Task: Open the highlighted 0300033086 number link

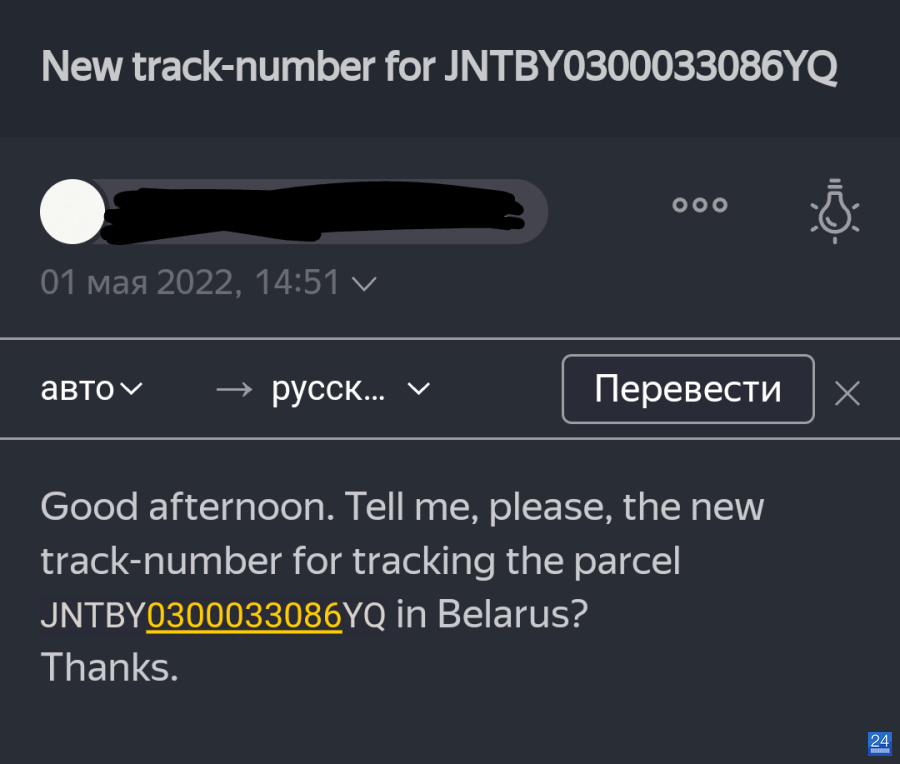Action: (245, 614)
